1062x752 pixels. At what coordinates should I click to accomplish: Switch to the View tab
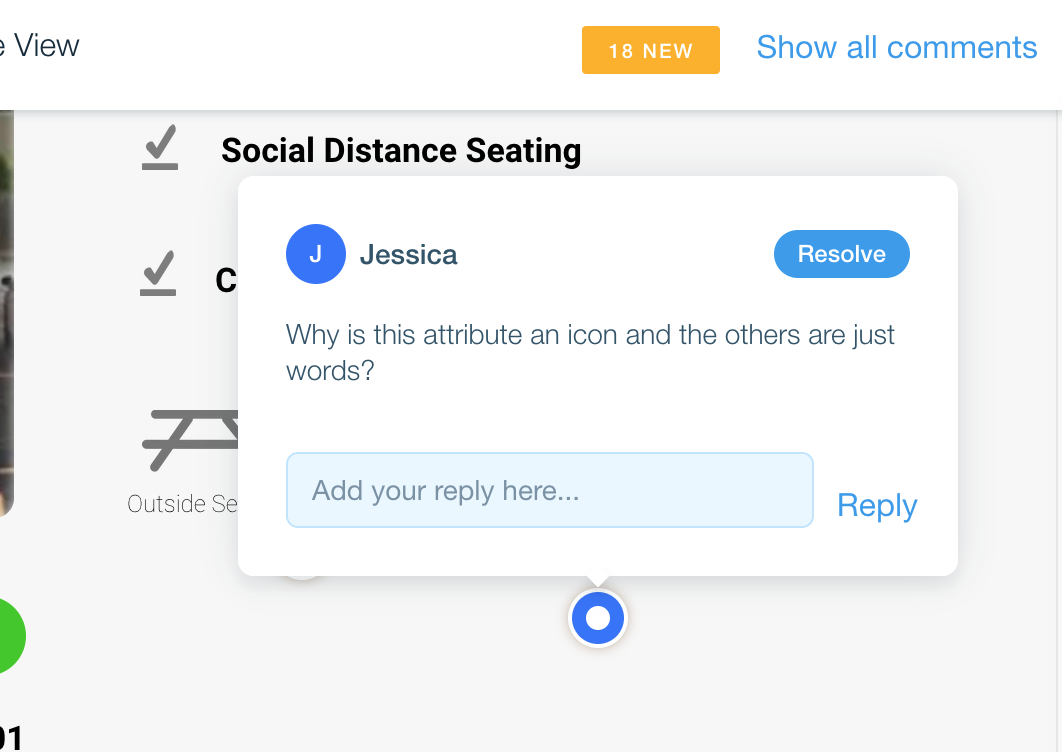[39, 46]
